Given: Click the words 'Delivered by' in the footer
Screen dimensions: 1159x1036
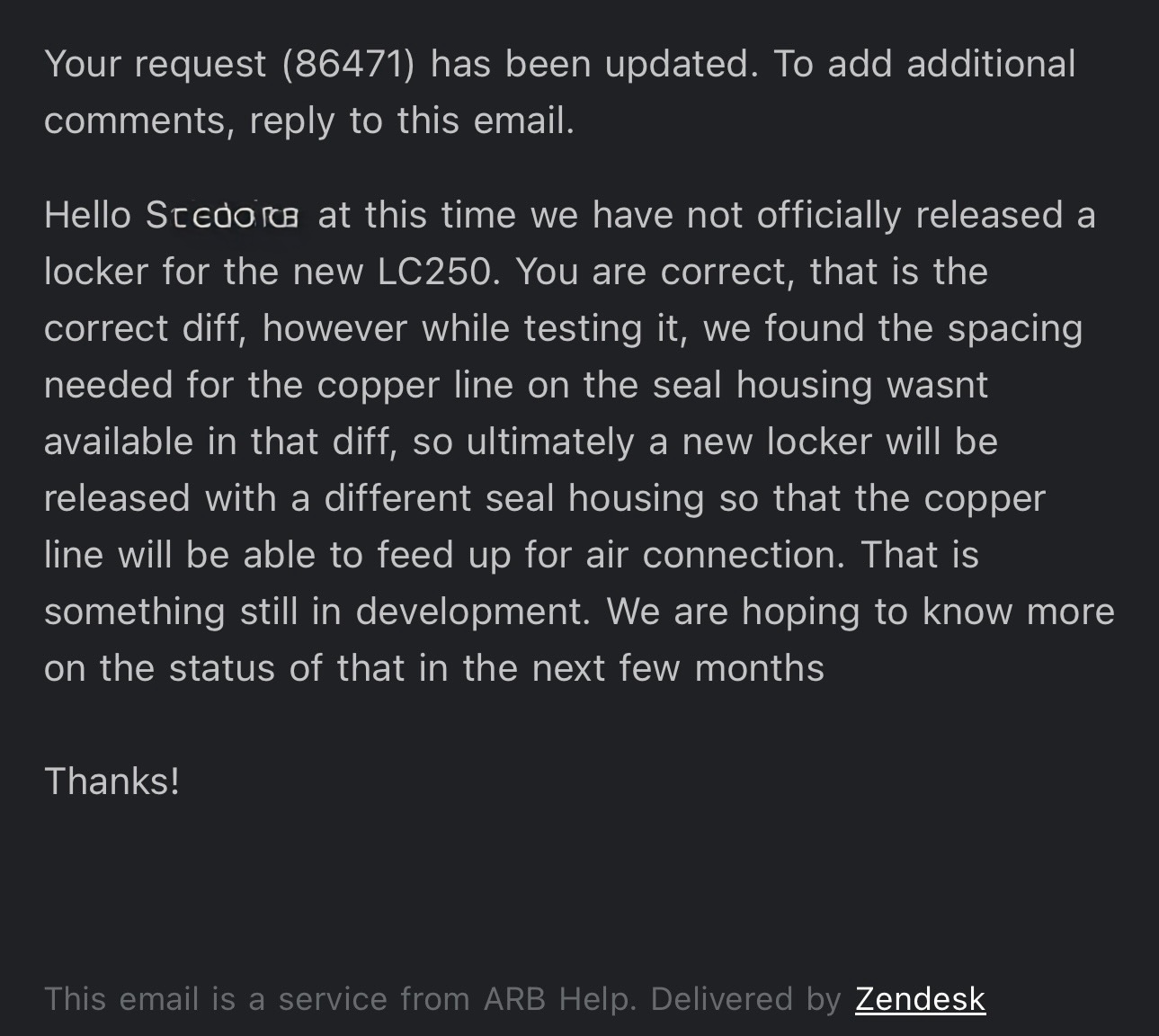Looking at the screenshot, I should click(x=745, y=999).
